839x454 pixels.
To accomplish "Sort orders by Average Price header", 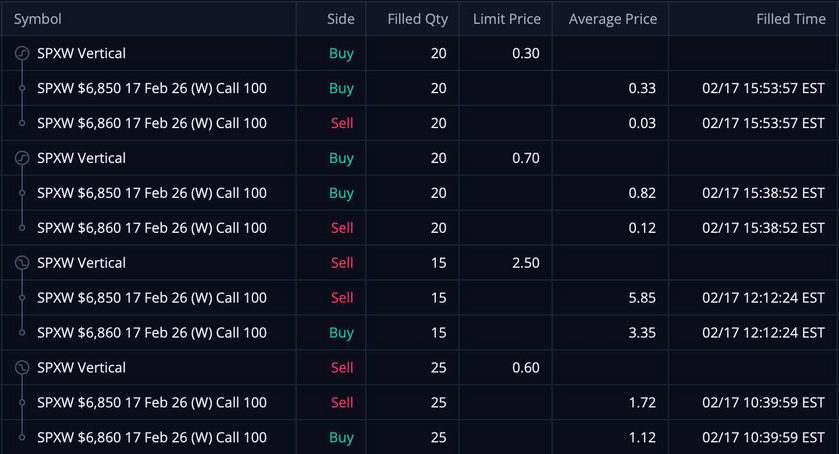I will [612, 19].
